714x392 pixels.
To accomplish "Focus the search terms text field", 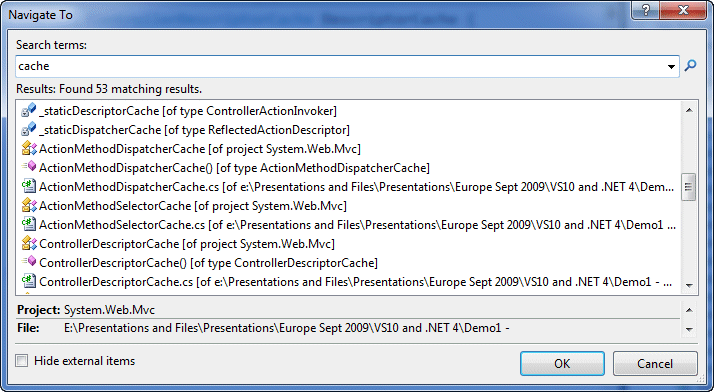I will click(341, 66).
